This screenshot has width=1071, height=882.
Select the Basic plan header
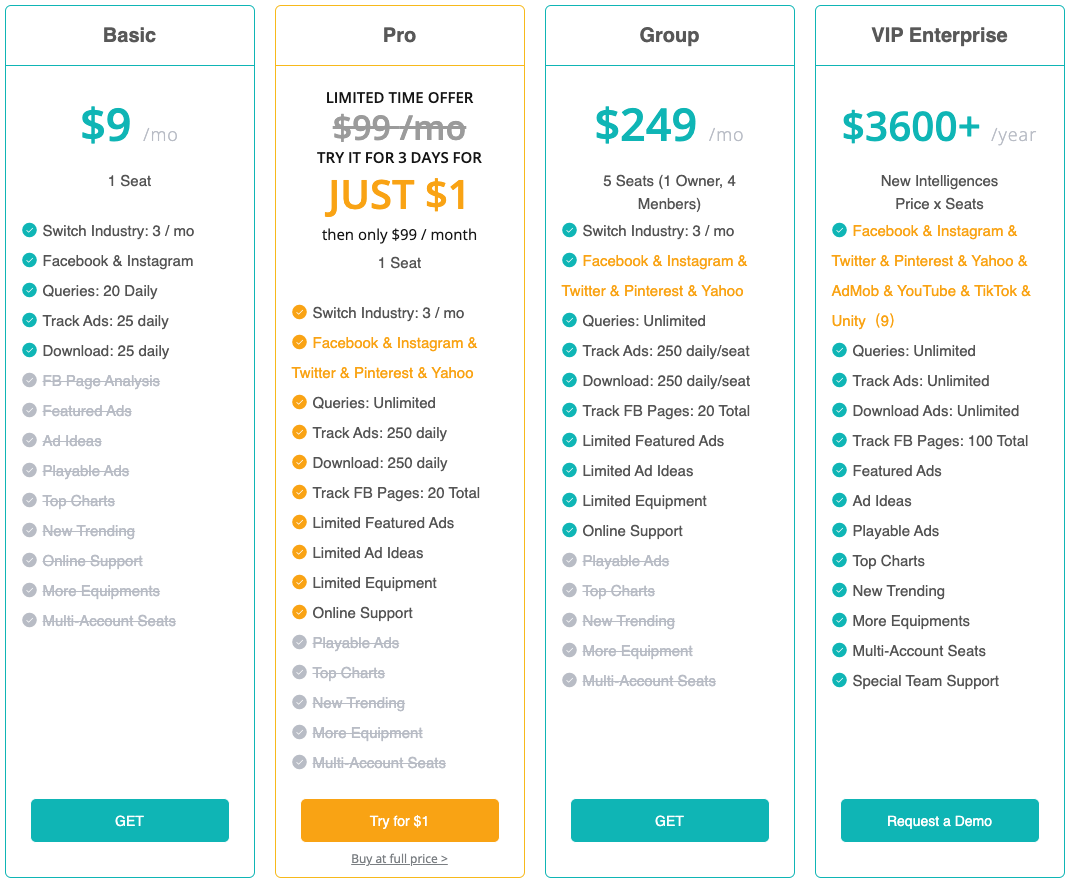click(x=129, y=35)
